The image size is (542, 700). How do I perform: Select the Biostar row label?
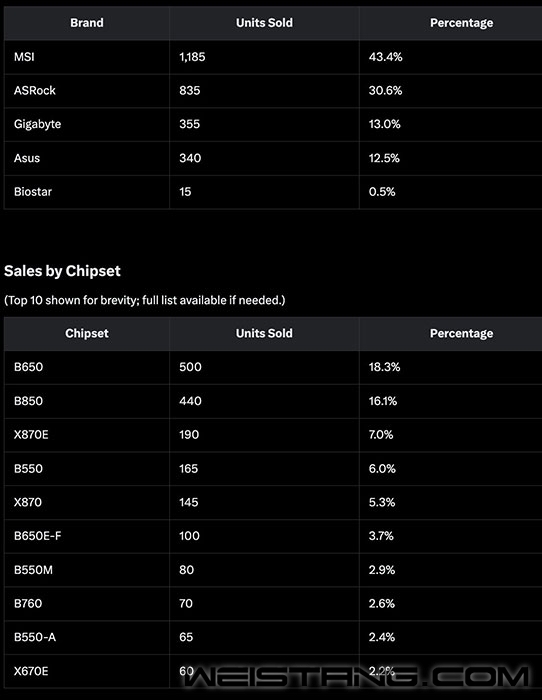pyautogui.click(x=33, y=192)
